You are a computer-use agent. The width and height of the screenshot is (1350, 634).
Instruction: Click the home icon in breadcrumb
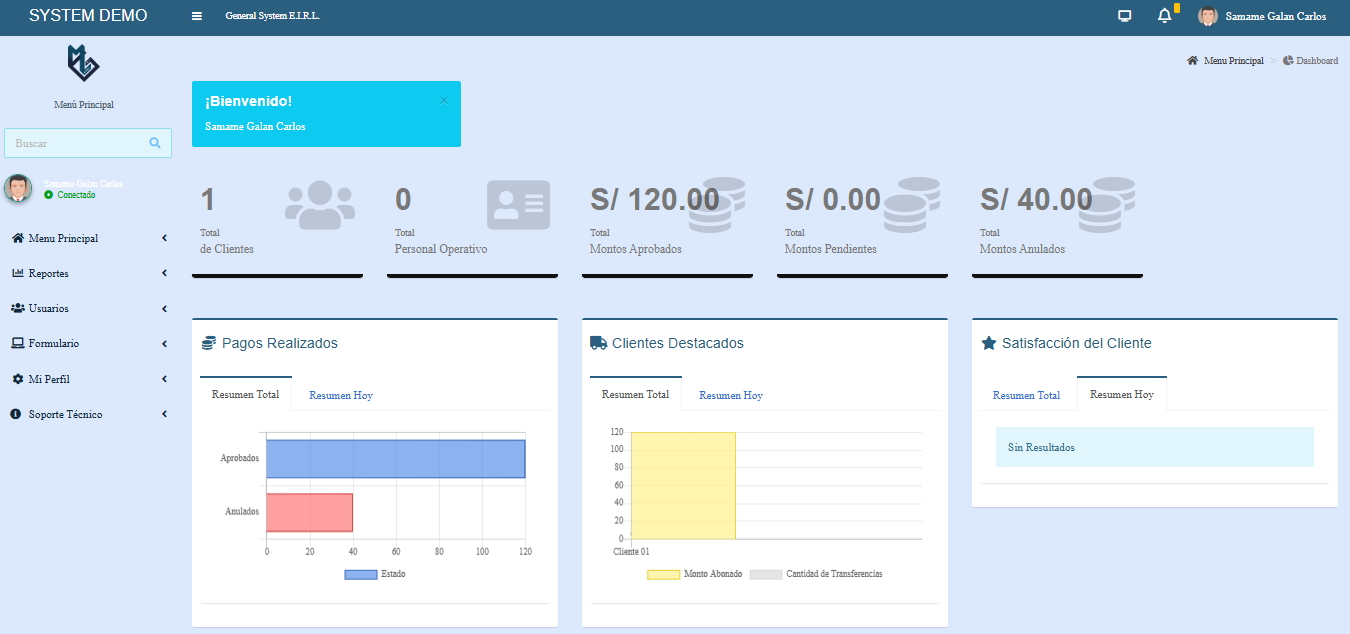point(1192,61)
